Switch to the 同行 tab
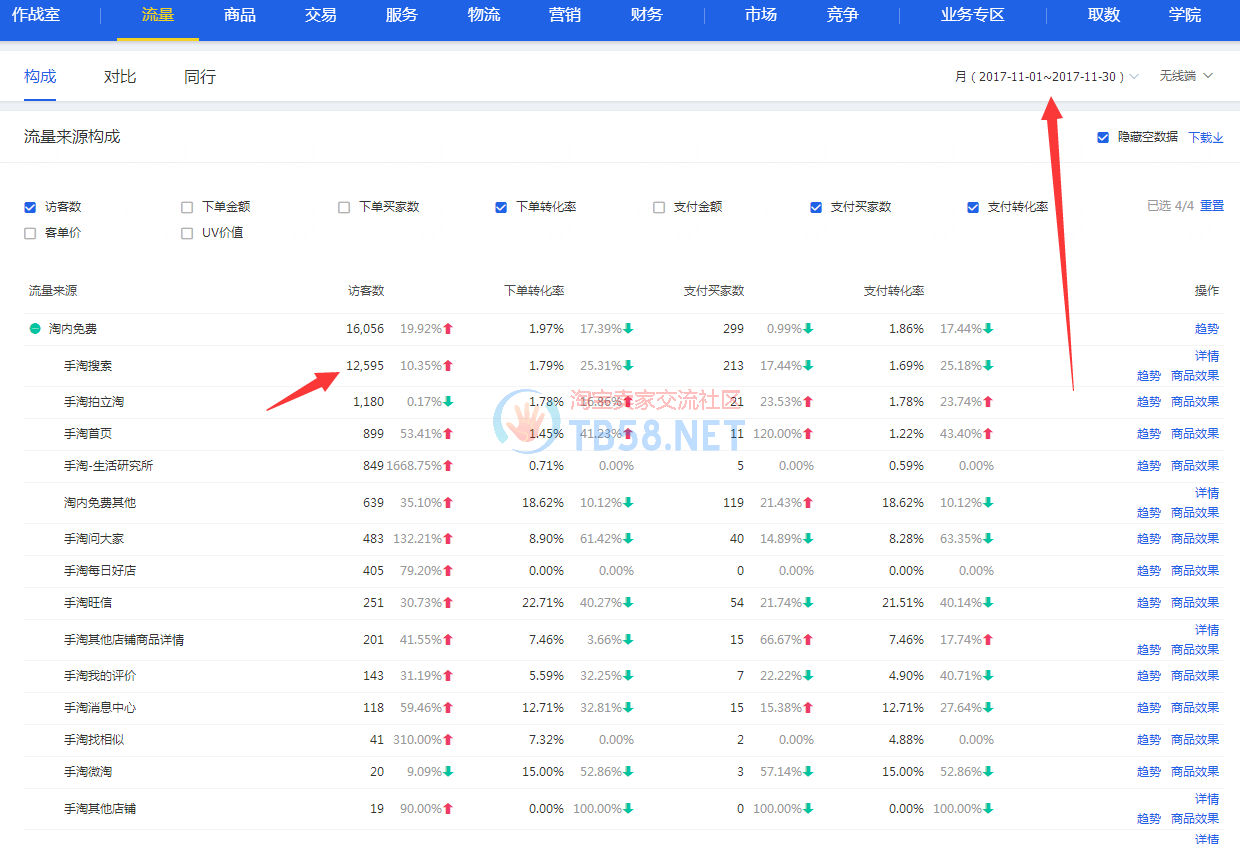Screen dimensions: 1240x844 [200, 77]
